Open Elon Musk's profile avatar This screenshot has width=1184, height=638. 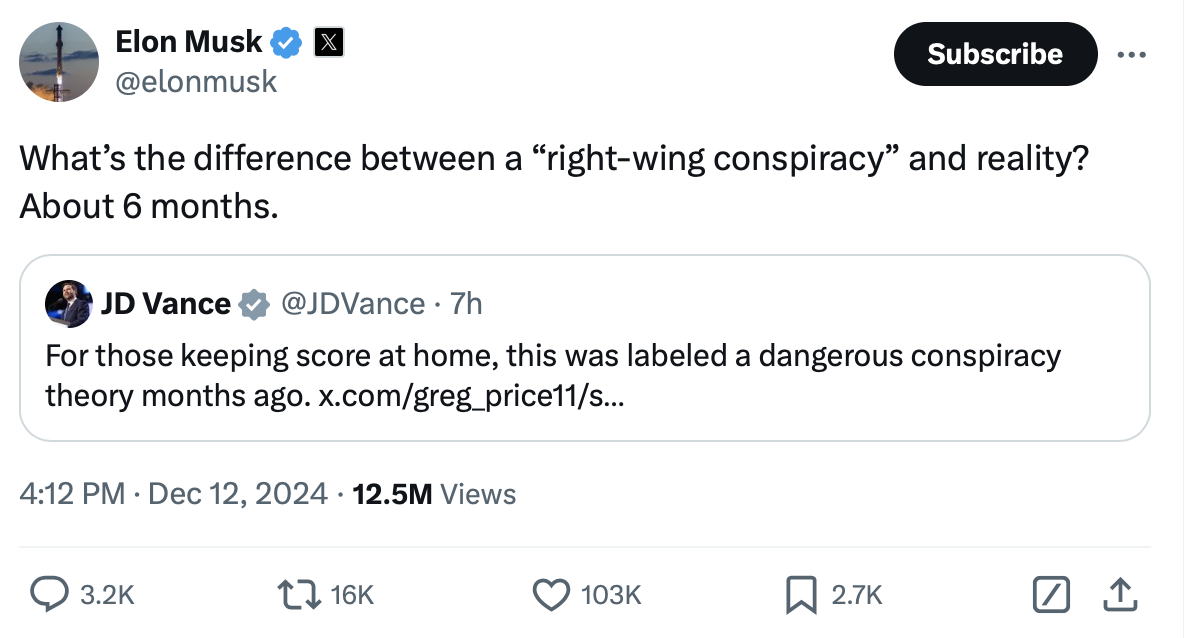tap(60, 61)
